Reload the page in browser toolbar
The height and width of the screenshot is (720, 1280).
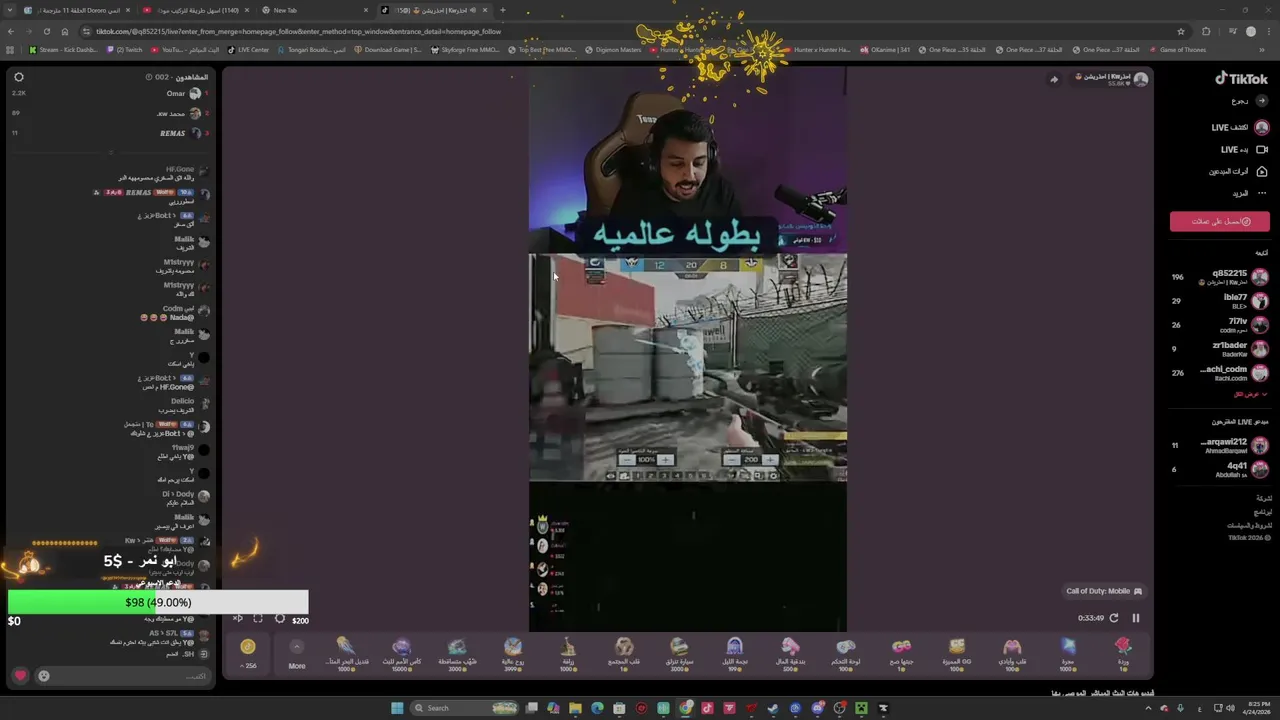coord(46,31)
